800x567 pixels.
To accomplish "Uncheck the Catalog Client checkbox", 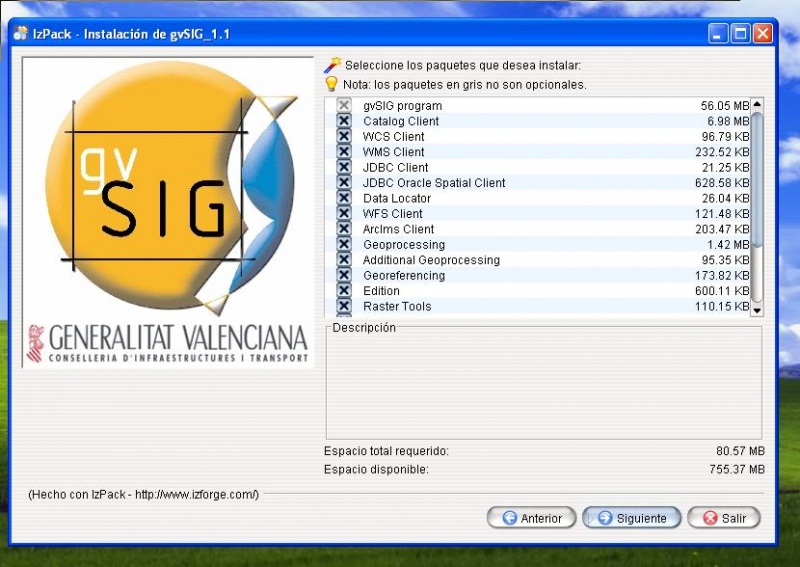I will pyautogui.click(x=344, y=121).
